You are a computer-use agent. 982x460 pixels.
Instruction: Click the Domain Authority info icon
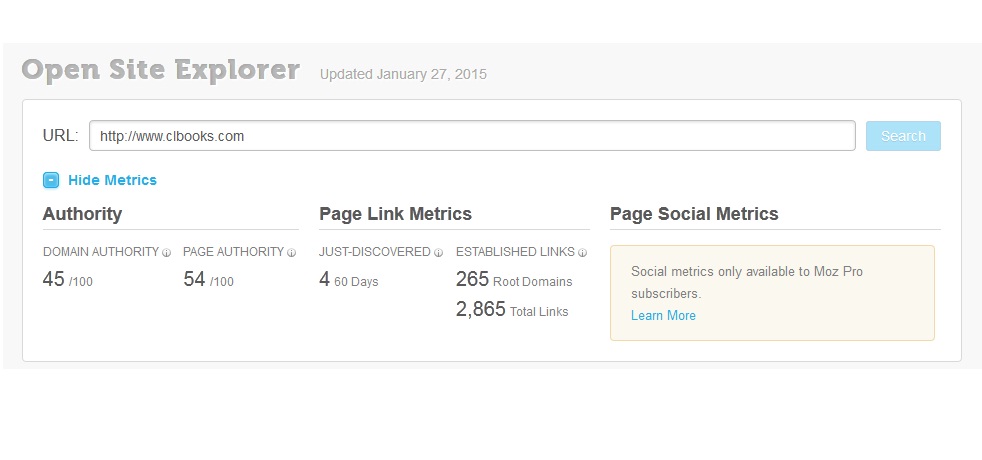[x=167, y=253]
